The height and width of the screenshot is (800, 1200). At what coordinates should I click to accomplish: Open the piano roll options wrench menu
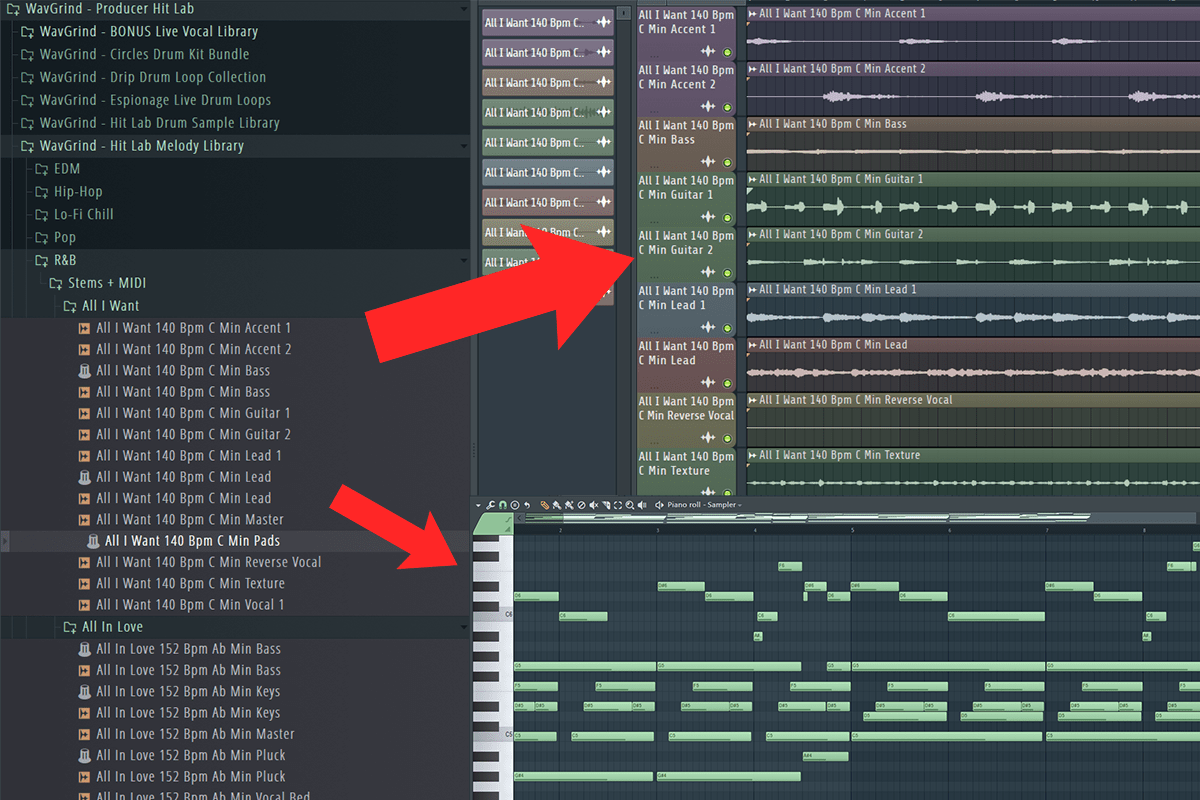[x=490, y=505]
